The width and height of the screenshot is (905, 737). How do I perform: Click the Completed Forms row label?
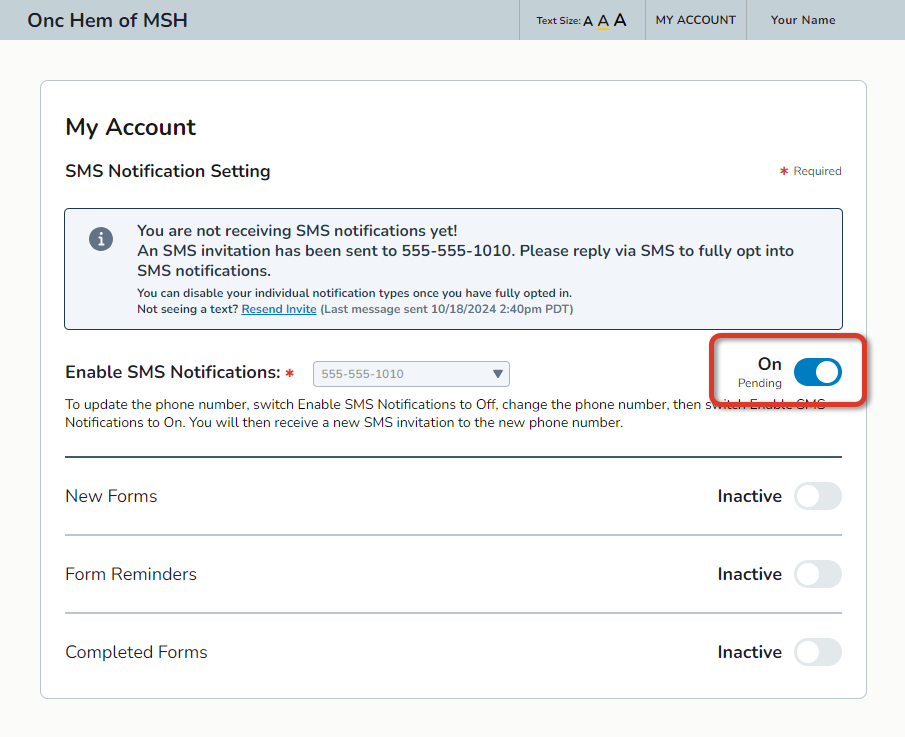pos(136,652)
